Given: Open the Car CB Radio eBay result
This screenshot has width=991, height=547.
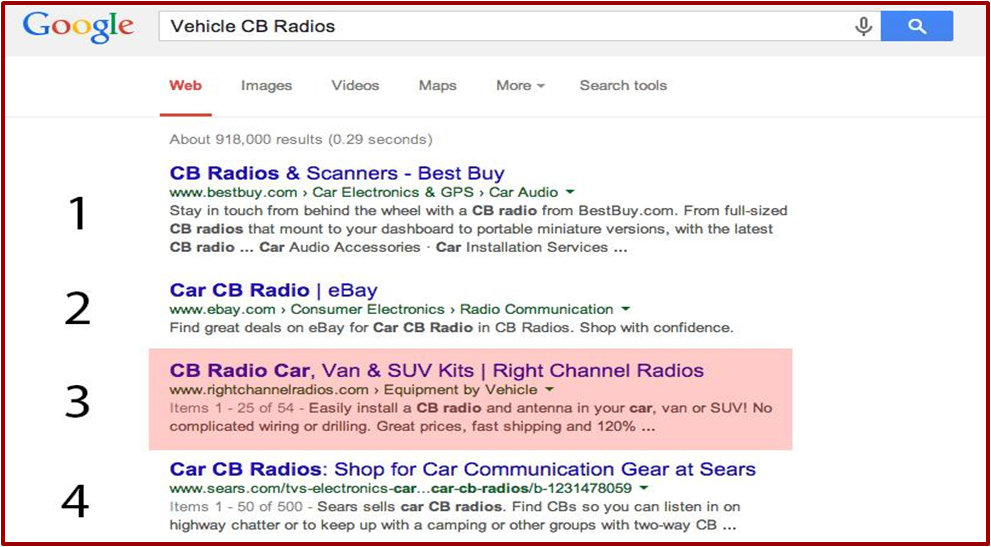Looking at the screenshot, I should tap(273, 290).
